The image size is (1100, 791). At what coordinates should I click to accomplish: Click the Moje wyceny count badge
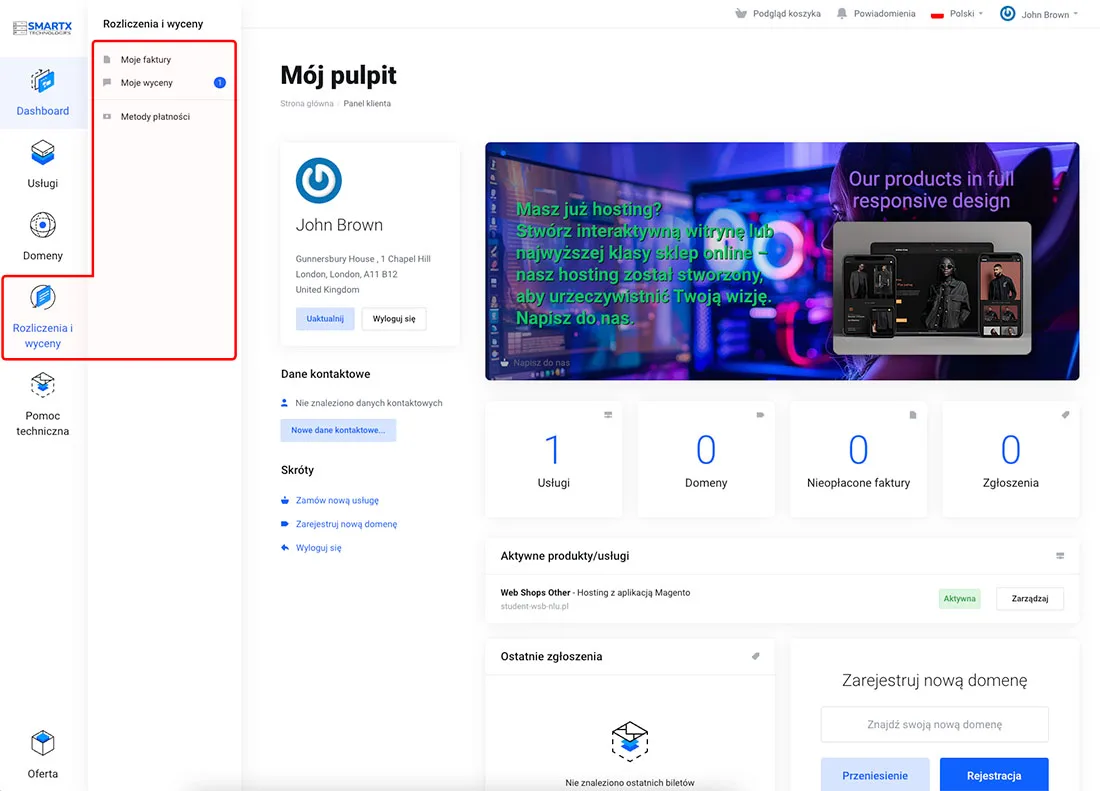tap(220, 83)
